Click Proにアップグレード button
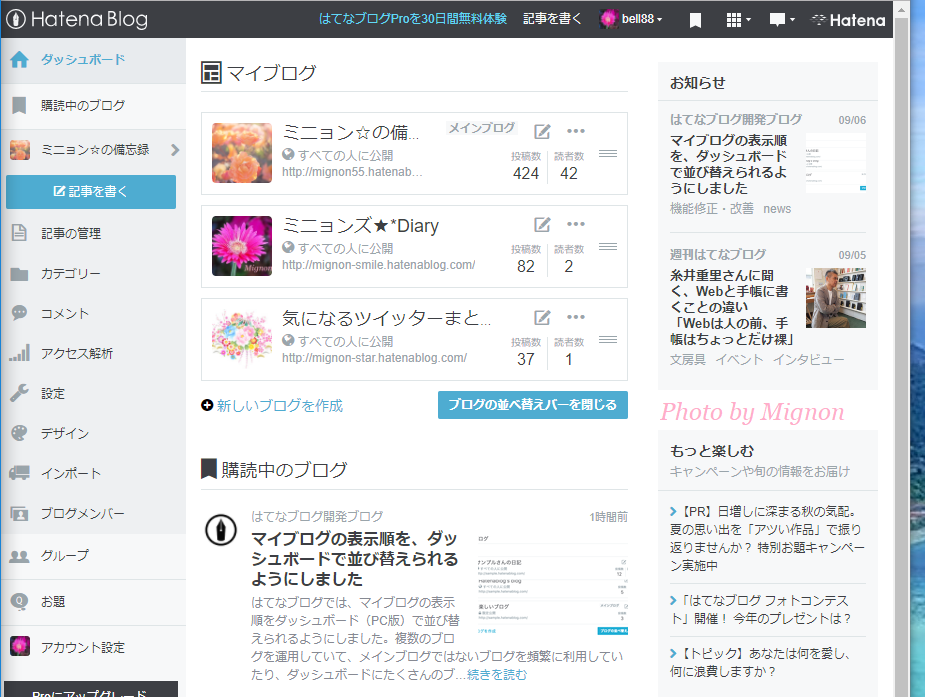This screenshot has width=925, height=697. coord(91,690)
